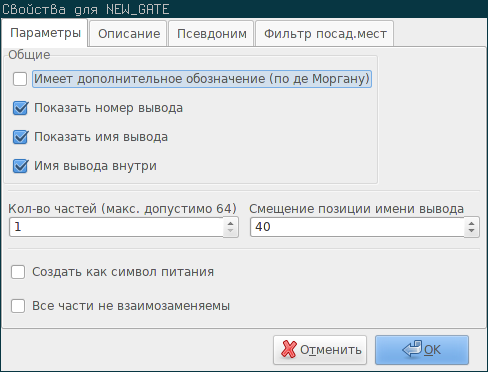Decrease Кол-во частей with the down arrow
Viewport: 488px width, 372px height.
[231, 231]
